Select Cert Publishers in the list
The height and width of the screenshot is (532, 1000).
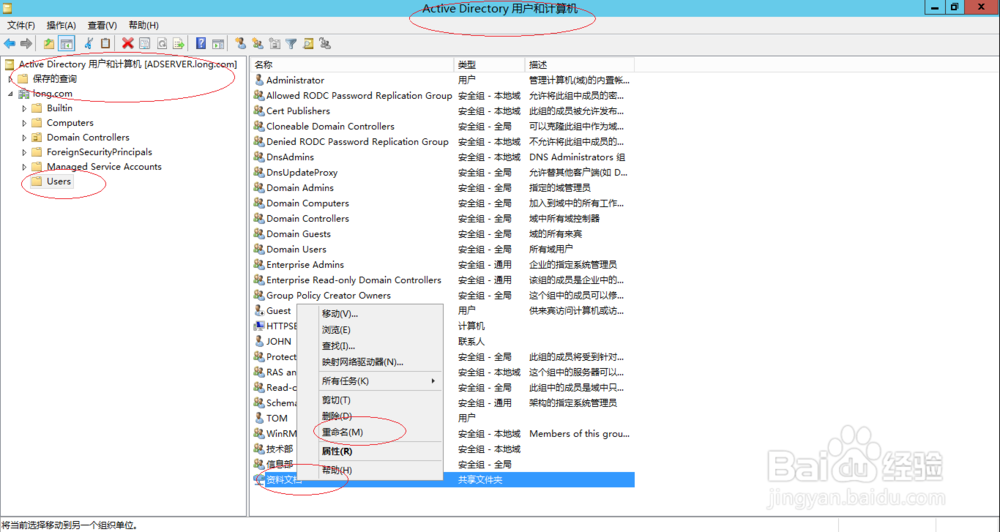click(x=298, y=111)
